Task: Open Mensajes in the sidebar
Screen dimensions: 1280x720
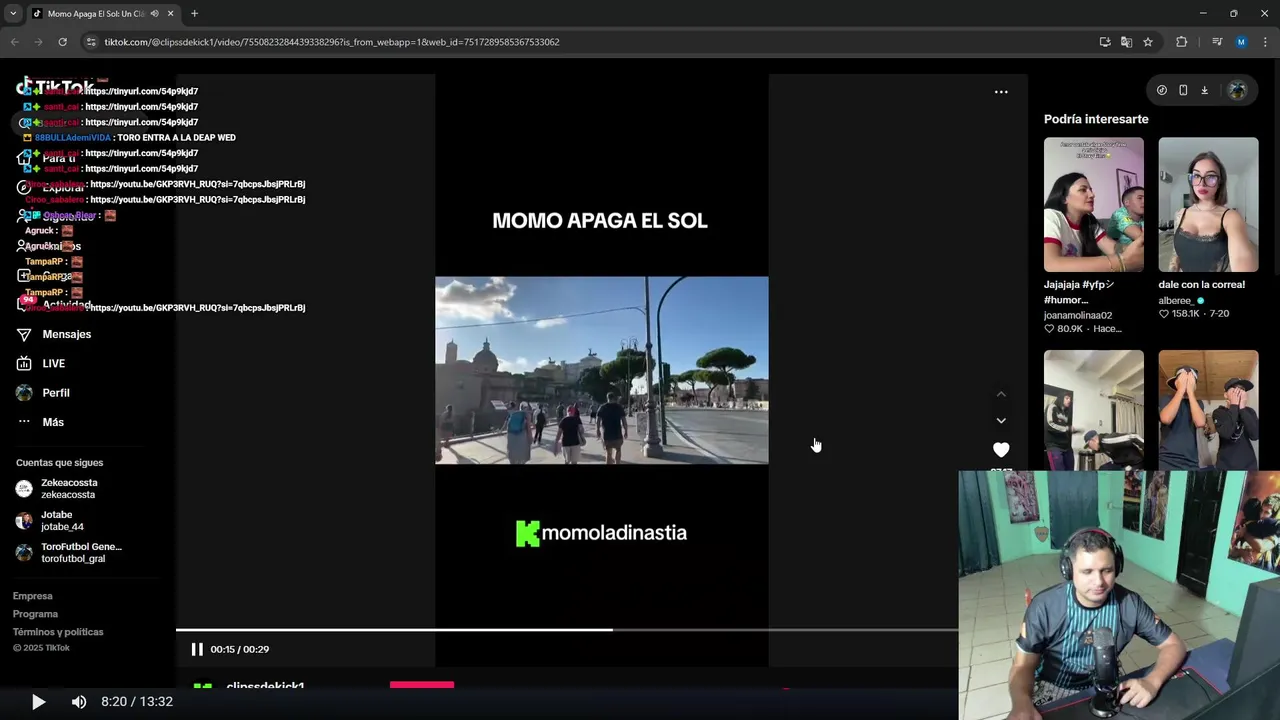Action: click(x=66, y=334)
